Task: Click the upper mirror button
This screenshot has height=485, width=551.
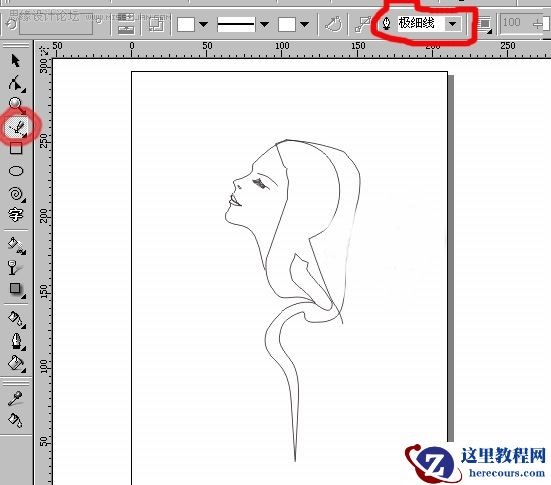Action: pos(126,18)
